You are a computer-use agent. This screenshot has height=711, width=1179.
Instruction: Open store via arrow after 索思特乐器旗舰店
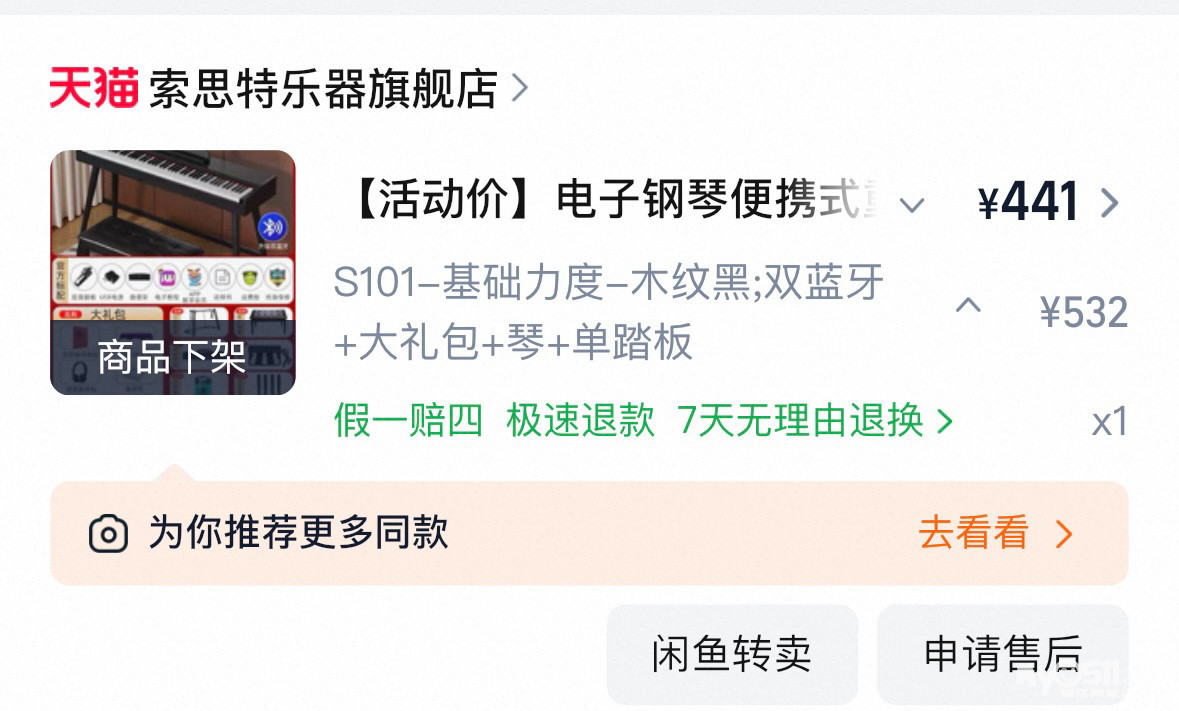click(520, 88)
